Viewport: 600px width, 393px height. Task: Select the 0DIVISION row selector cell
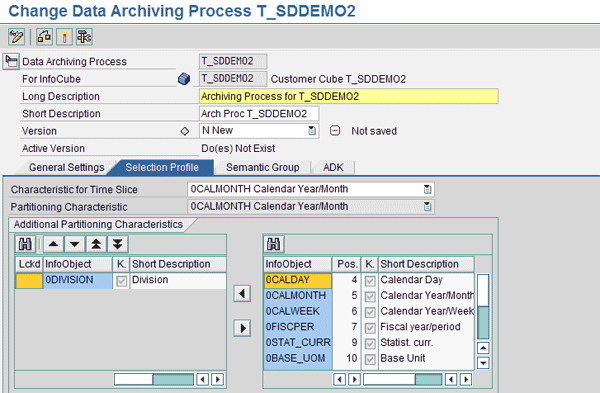point(29,280)
